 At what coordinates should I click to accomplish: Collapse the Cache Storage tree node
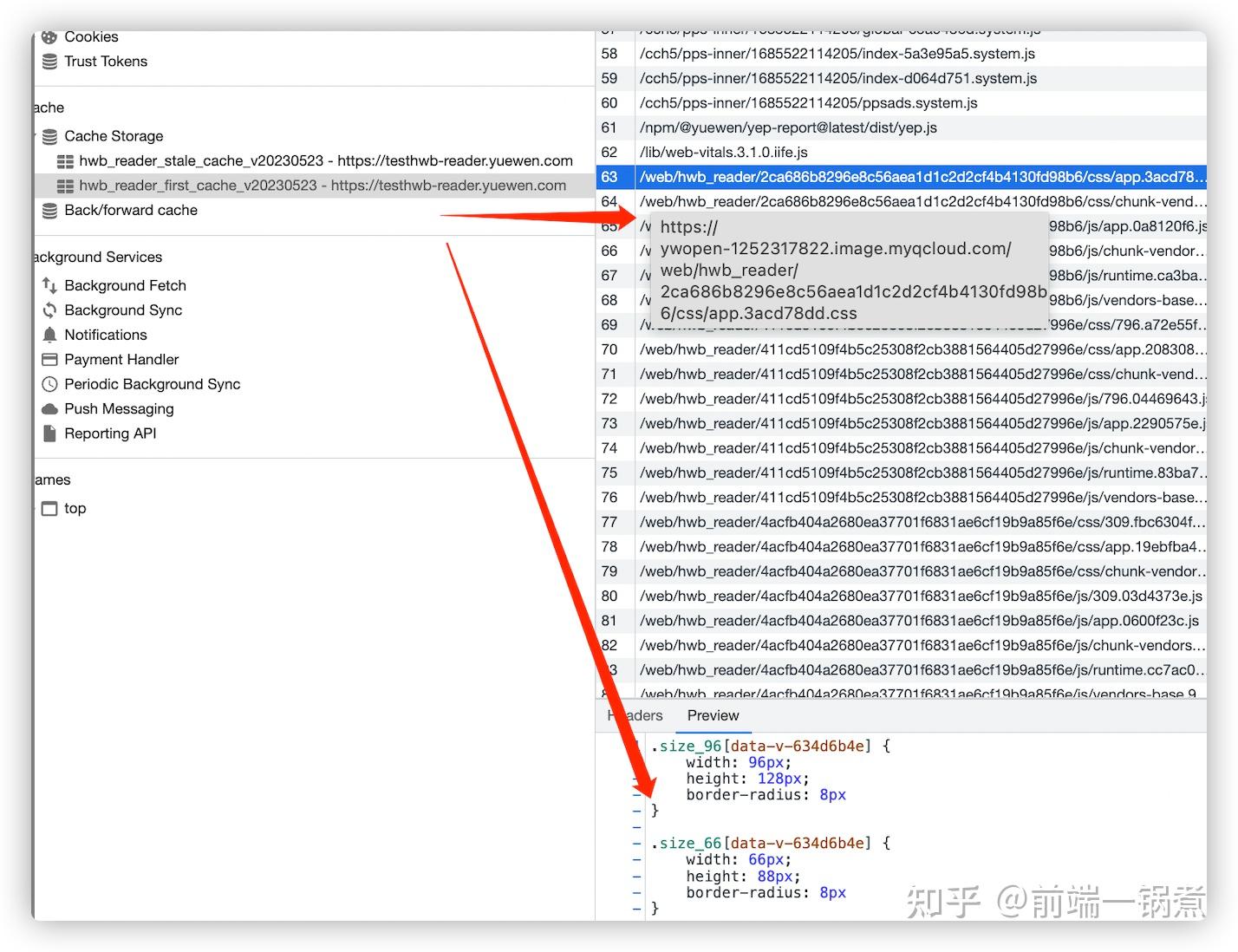coord(35,136)
